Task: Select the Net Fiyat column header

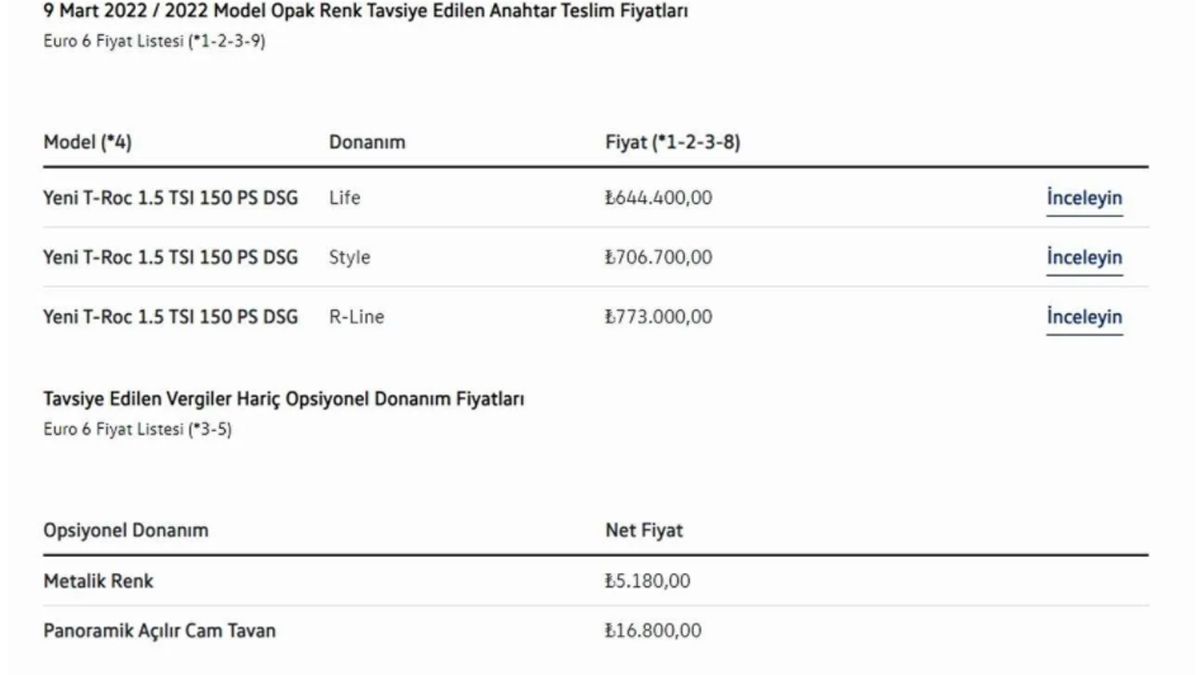Action: [x=644, y=531]
